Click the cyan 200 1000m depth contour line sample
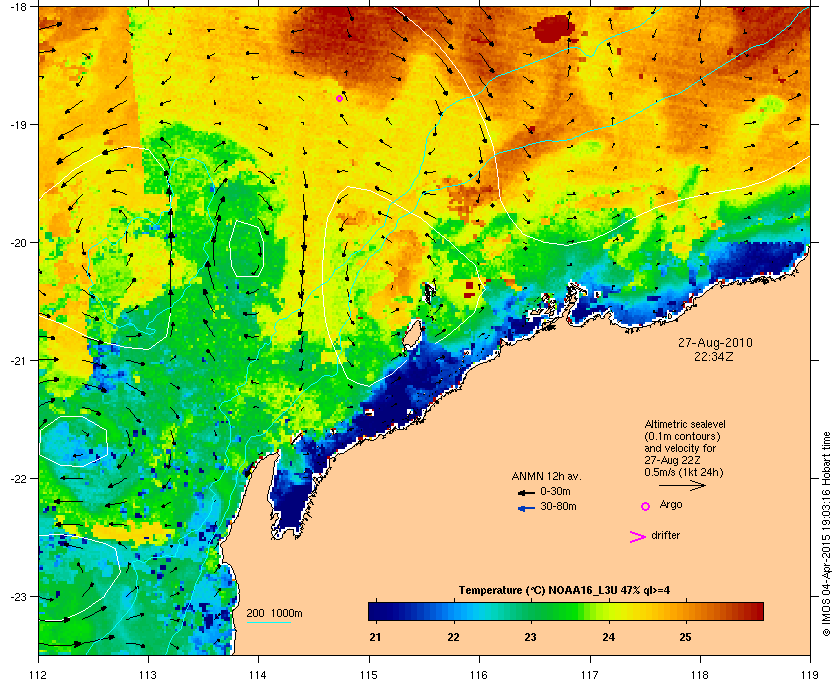The height and width of the screenshot is (680, 840). 268,623
